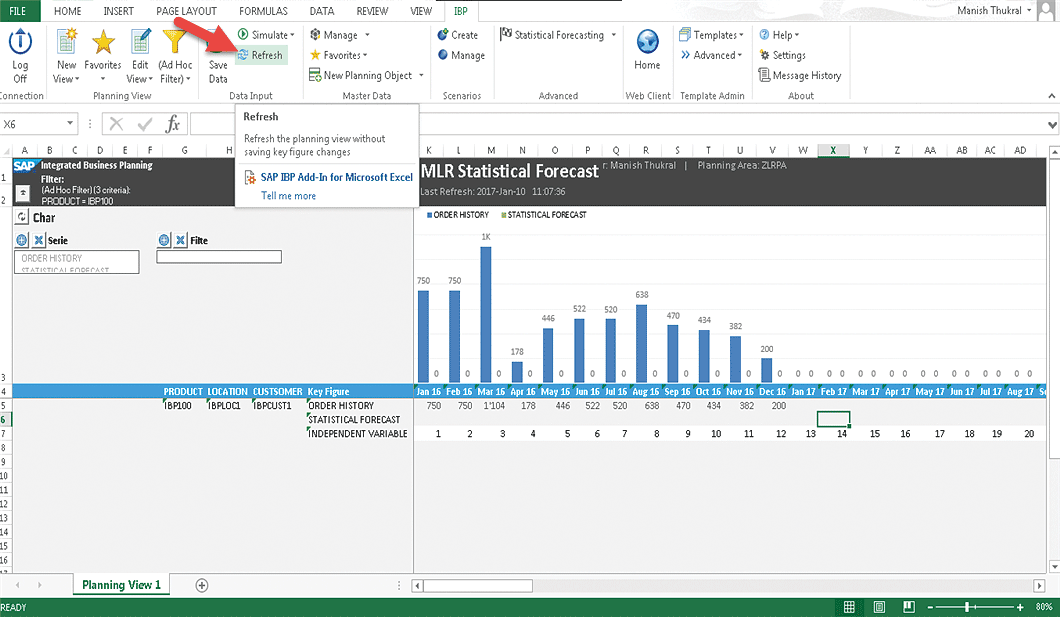Screen dimensions: 1060x617
Task: Switch to Page Break Preview in status bar
Action: pos(909,607)
